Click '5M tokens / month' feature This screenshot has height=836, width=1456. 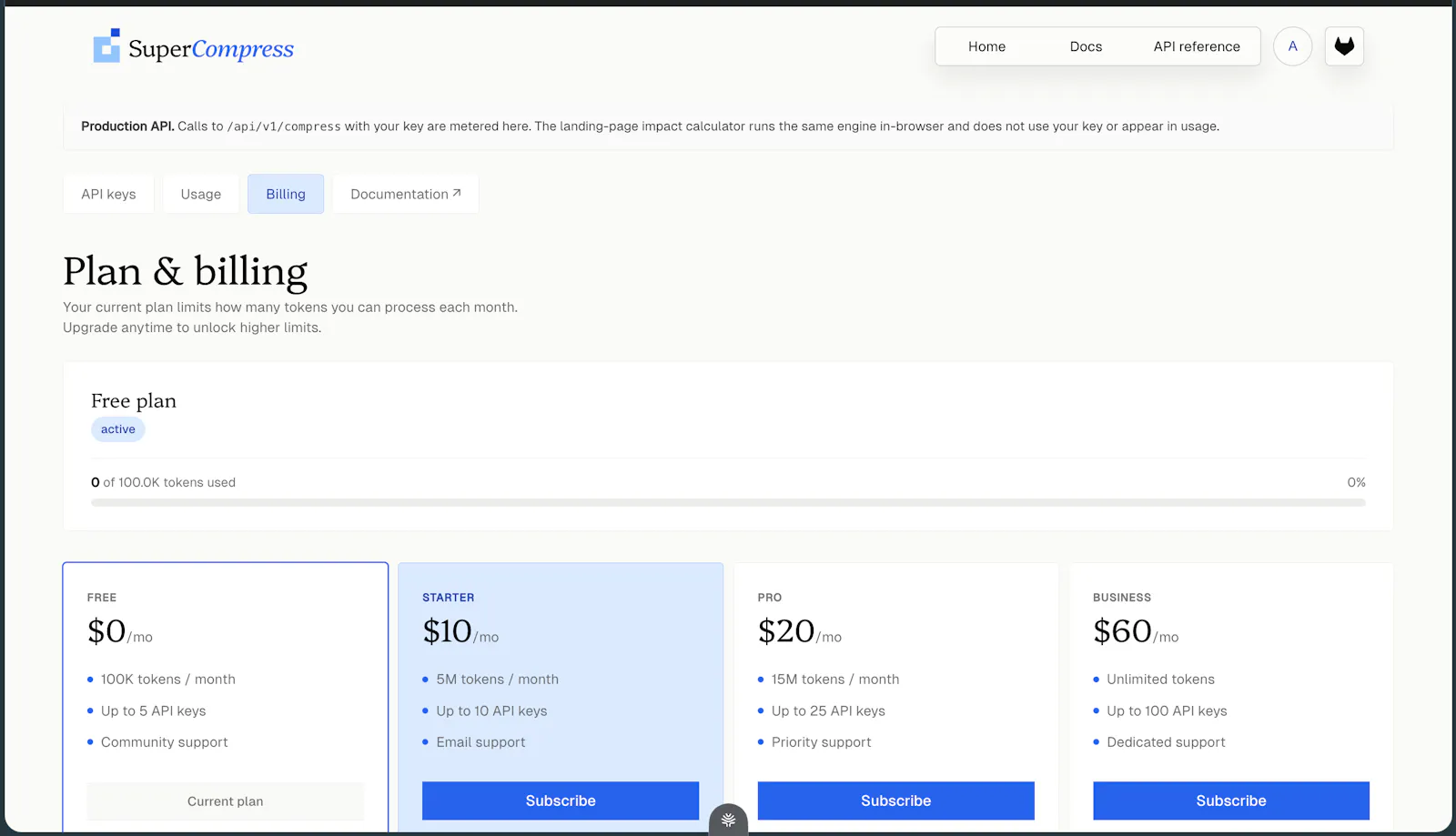(498, 680)
